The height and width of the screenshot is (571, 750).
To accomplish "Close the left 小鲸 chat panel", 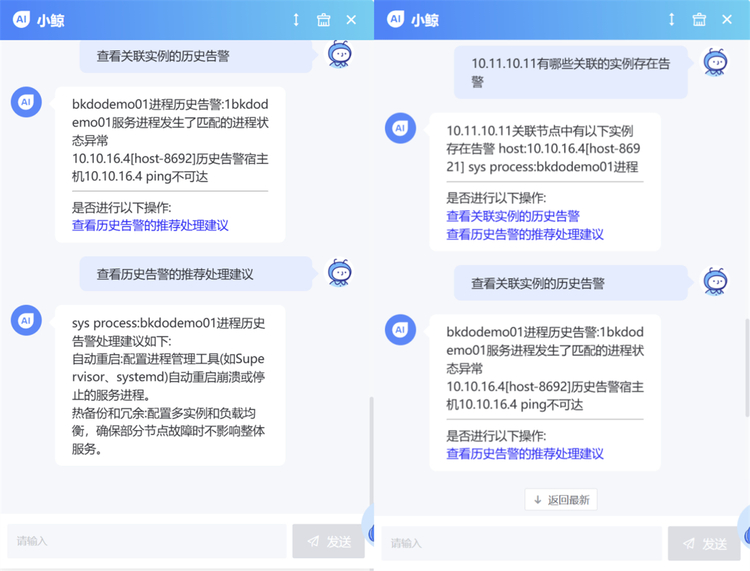I will point(351,20).
